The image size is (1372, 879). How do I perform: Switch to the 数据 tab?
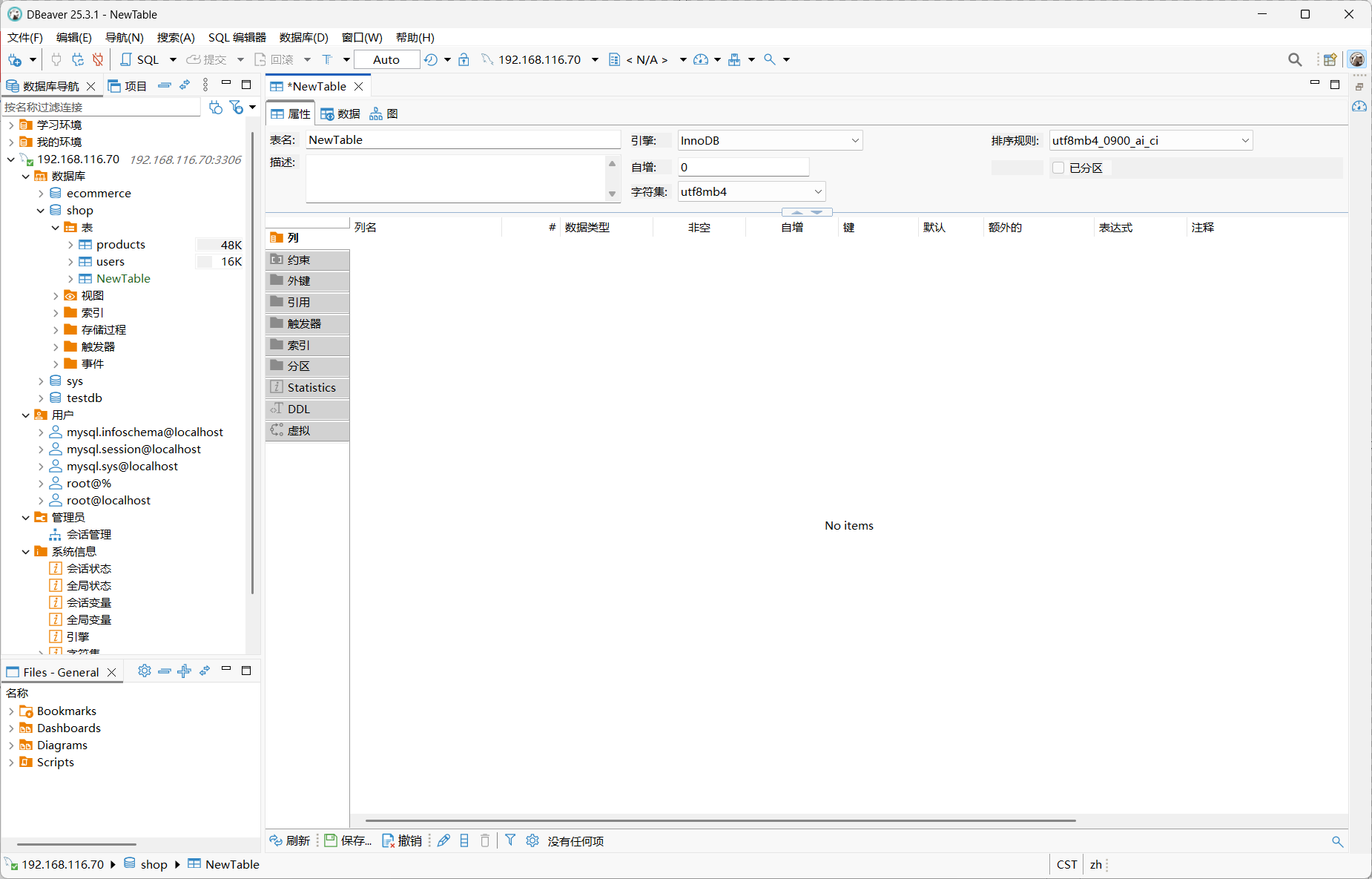click(x=340, y=113)
